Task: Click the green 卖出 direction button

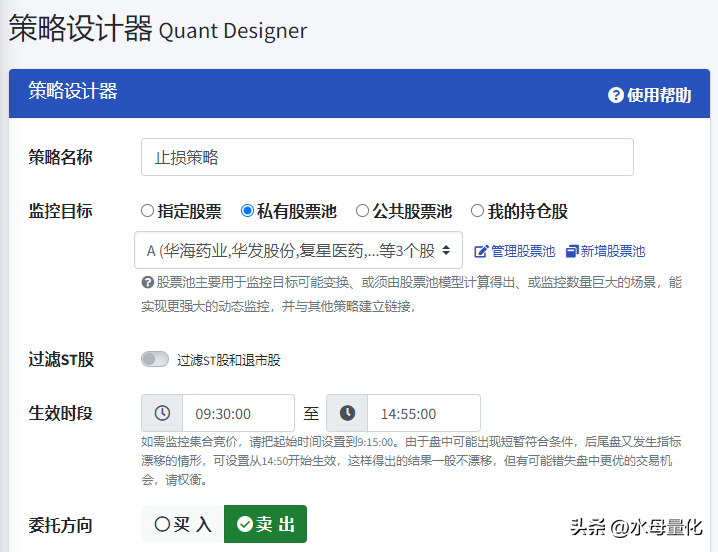Action: pos(265,524)
